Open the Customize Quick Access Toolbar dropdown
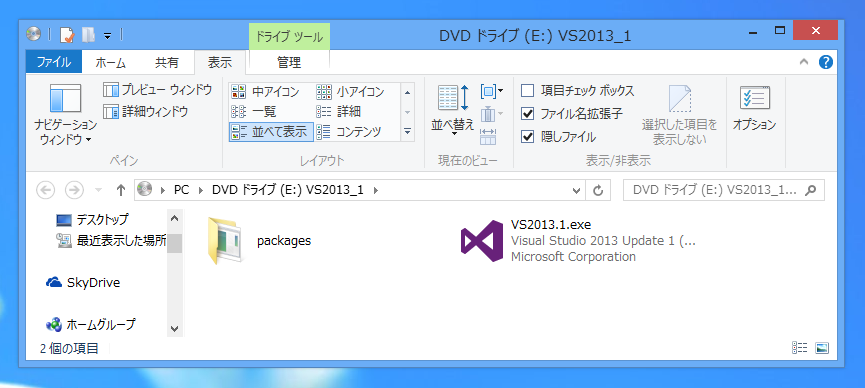865x388 pixels. click(x=108, y=36)
